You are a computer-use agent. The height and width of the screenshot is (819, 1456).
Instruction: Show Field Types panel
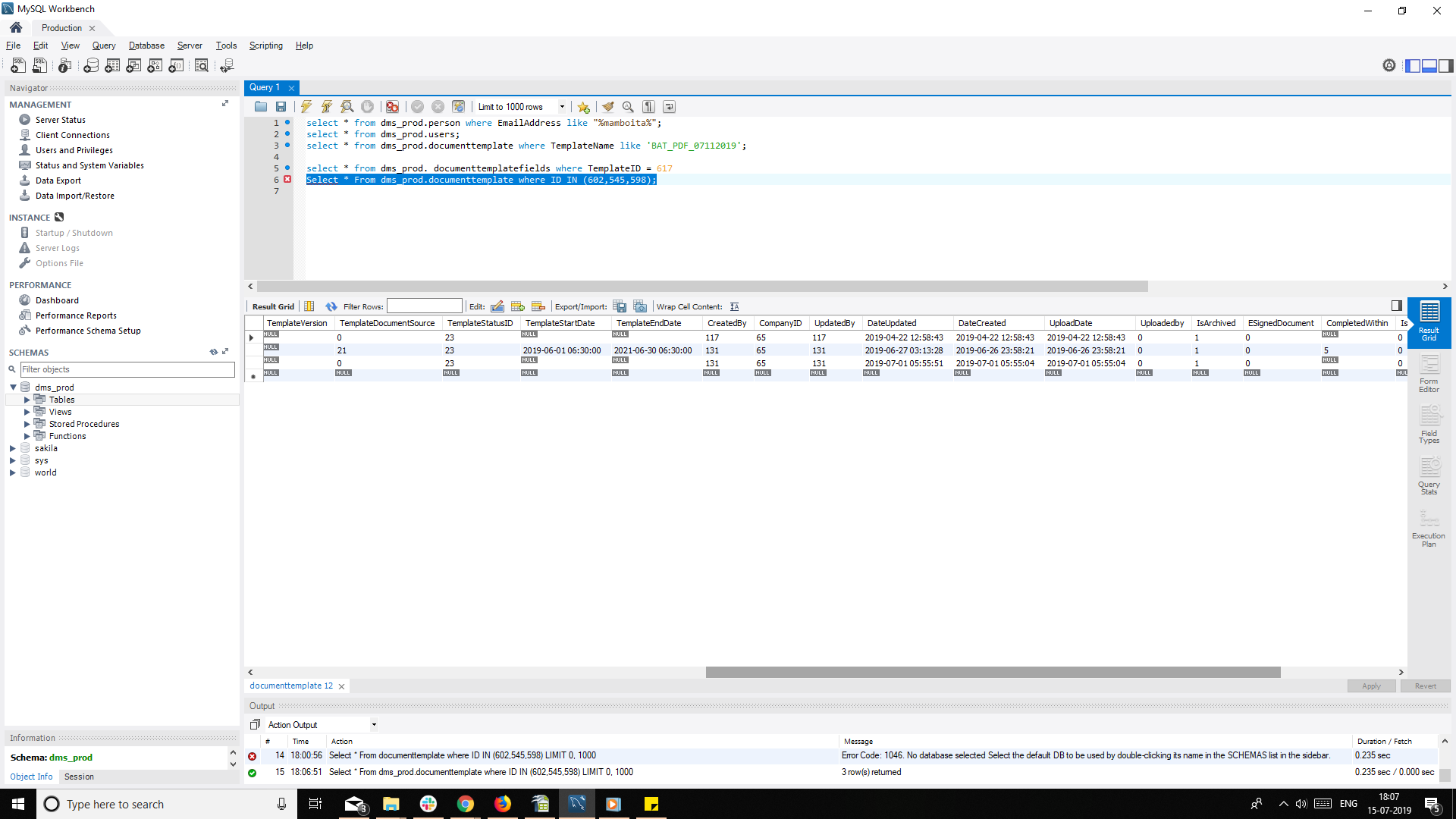point(1429,426)
